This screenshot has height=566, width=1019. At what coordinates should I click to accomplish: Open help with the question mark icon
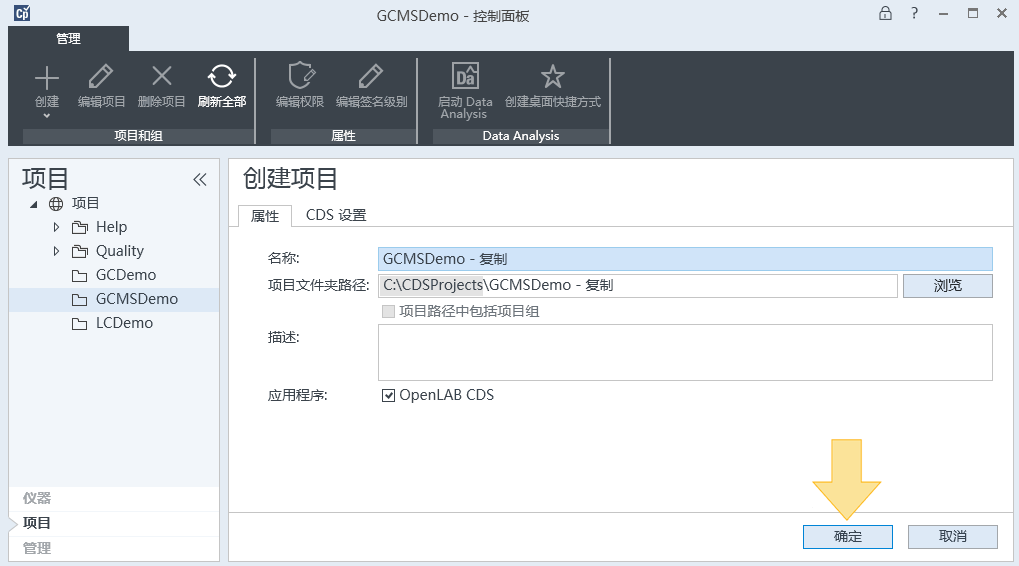click(914, 13)
